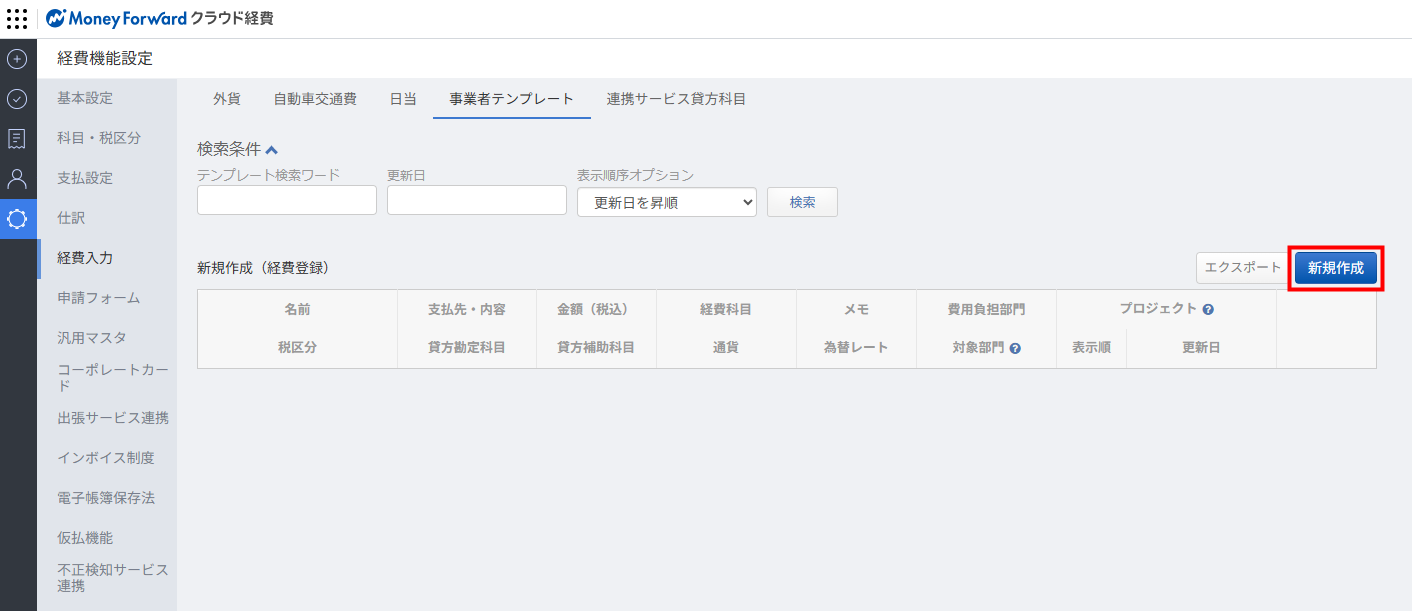Switch to the 外貨 tab

point(227,99)
